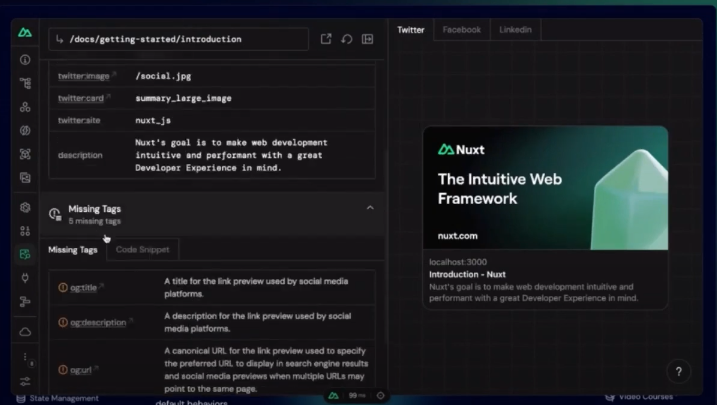Click the og:description tag link
Viewport: 717px width, 405px height.
(98, 322)
